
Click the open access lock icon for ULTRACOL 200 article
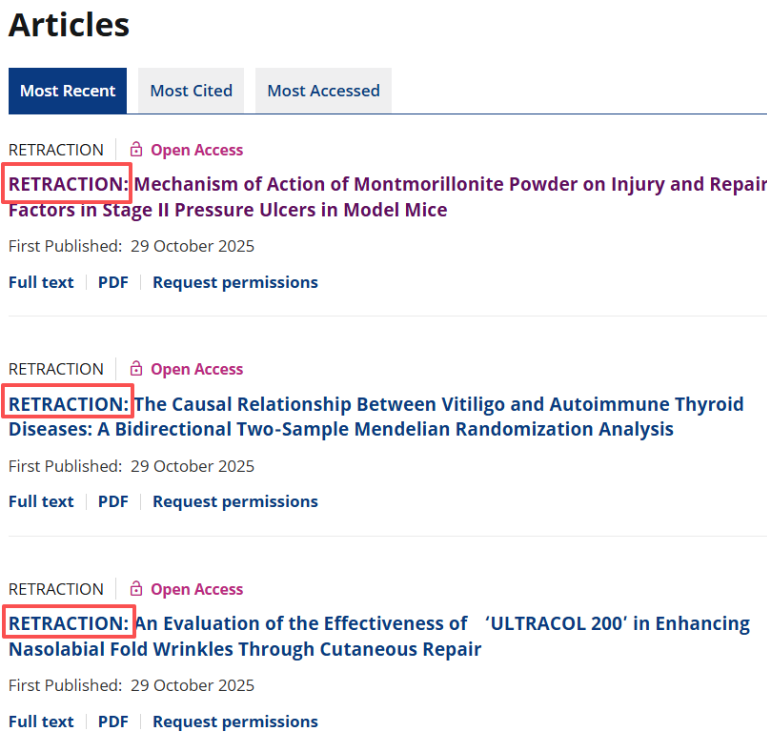(x=137, y=589)
